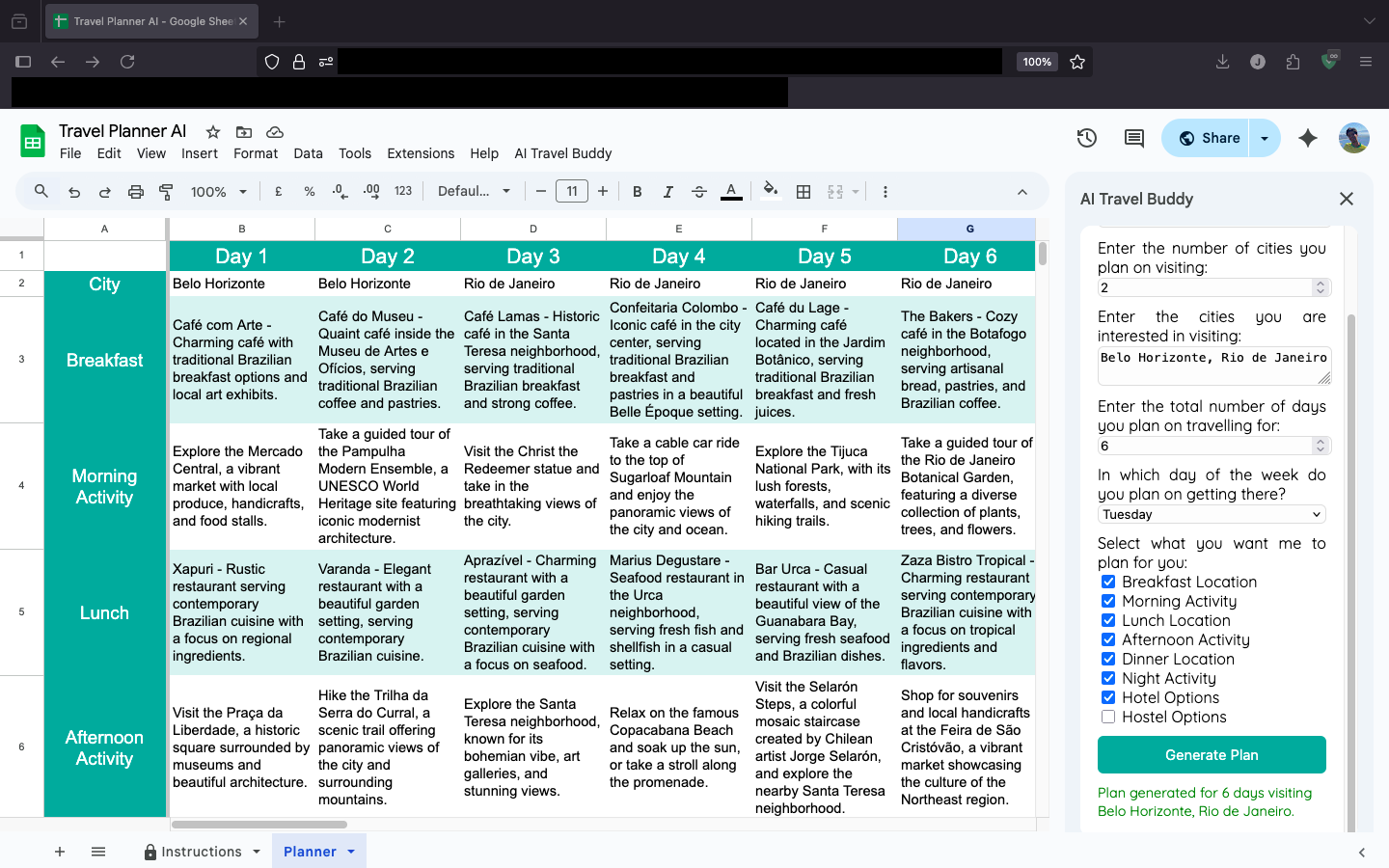This screenshot has height=868, width=1389.
Task: Open the arrival day dropdown showing Tuesday
Action: 1212,514
